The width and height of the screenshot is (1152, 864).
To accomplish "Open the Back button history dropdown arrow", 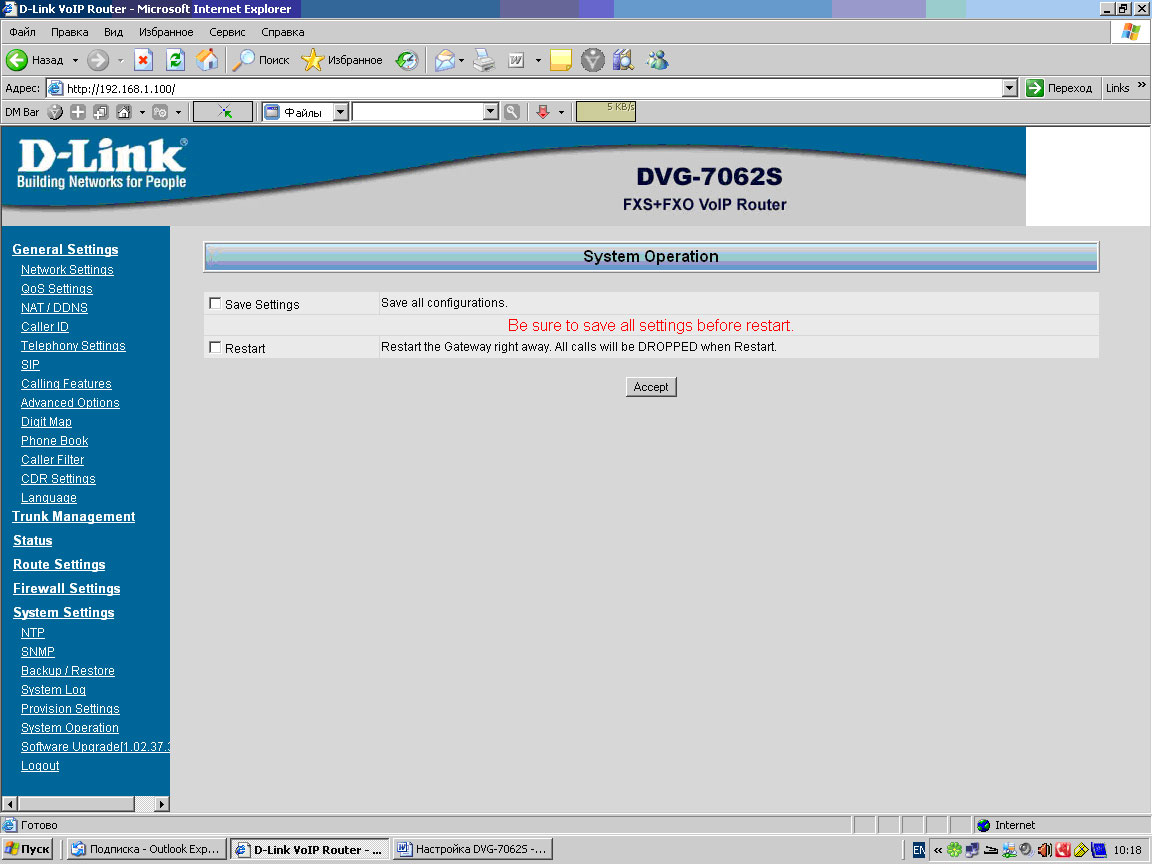I will click(x=75, y=60).
